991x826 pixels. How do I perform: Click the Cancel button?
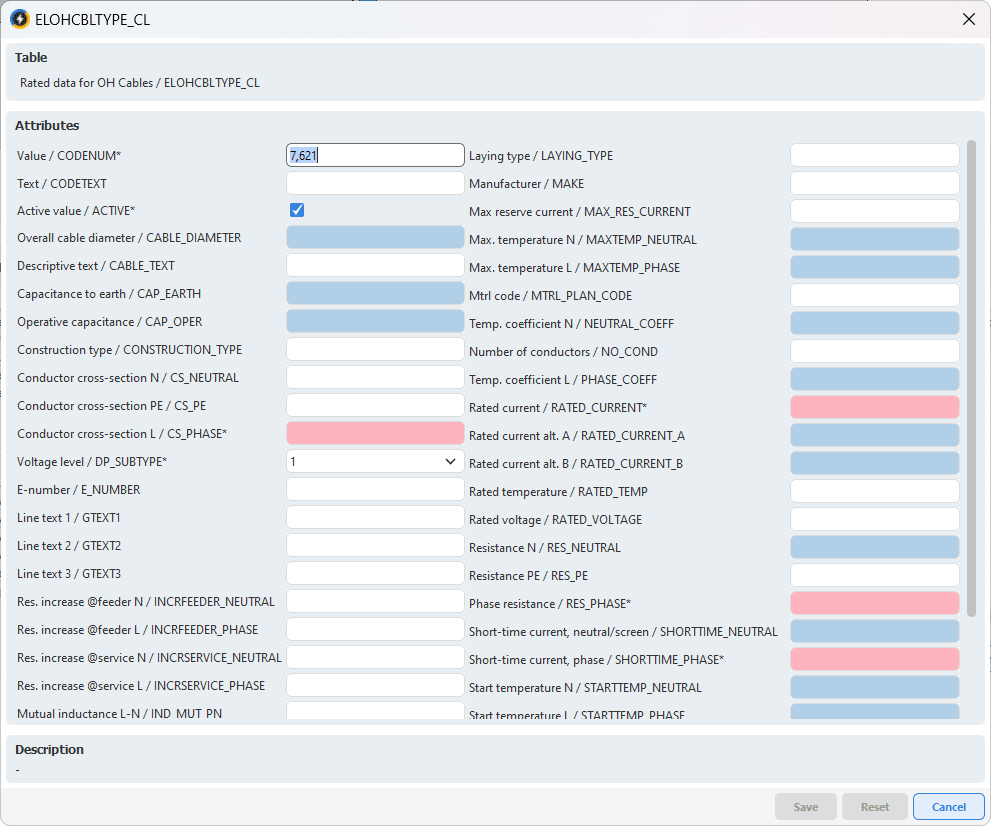[948, 807]
